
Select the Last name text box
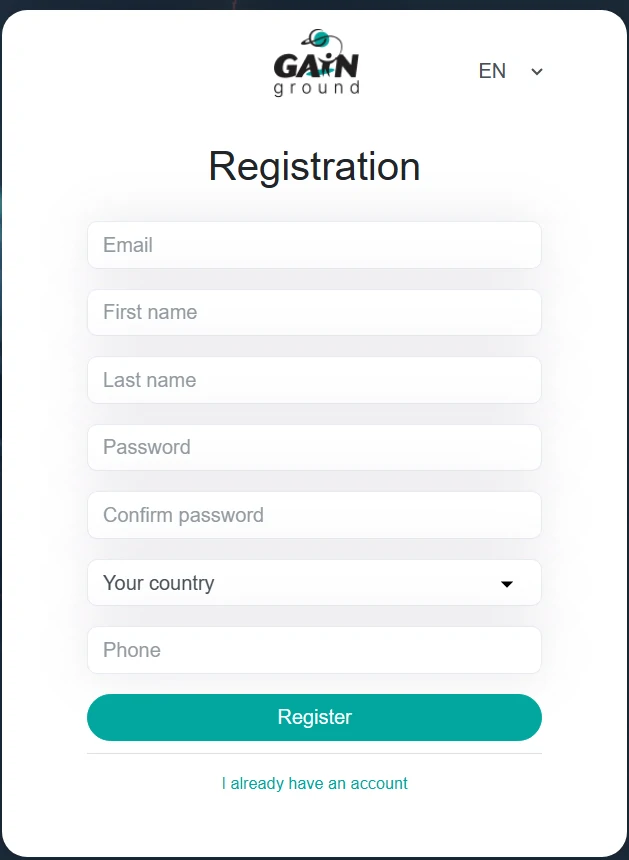click(x=314, y=380)
